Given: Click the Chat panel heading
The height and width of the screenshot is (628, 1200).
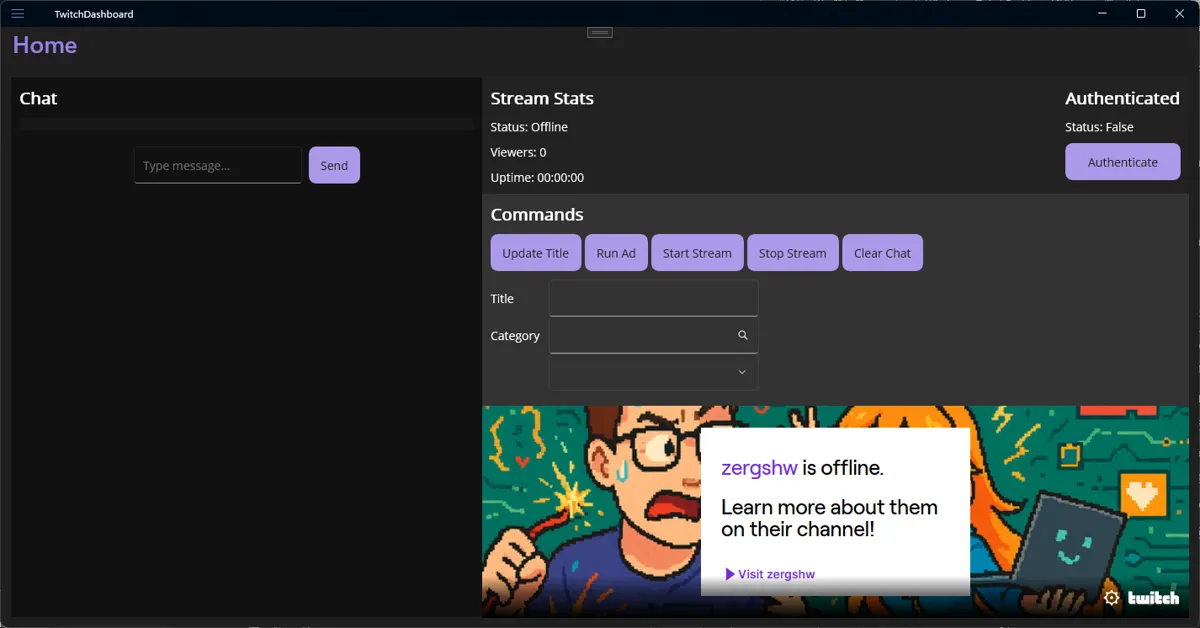Looking at the screenshot, I should point(38,98).
